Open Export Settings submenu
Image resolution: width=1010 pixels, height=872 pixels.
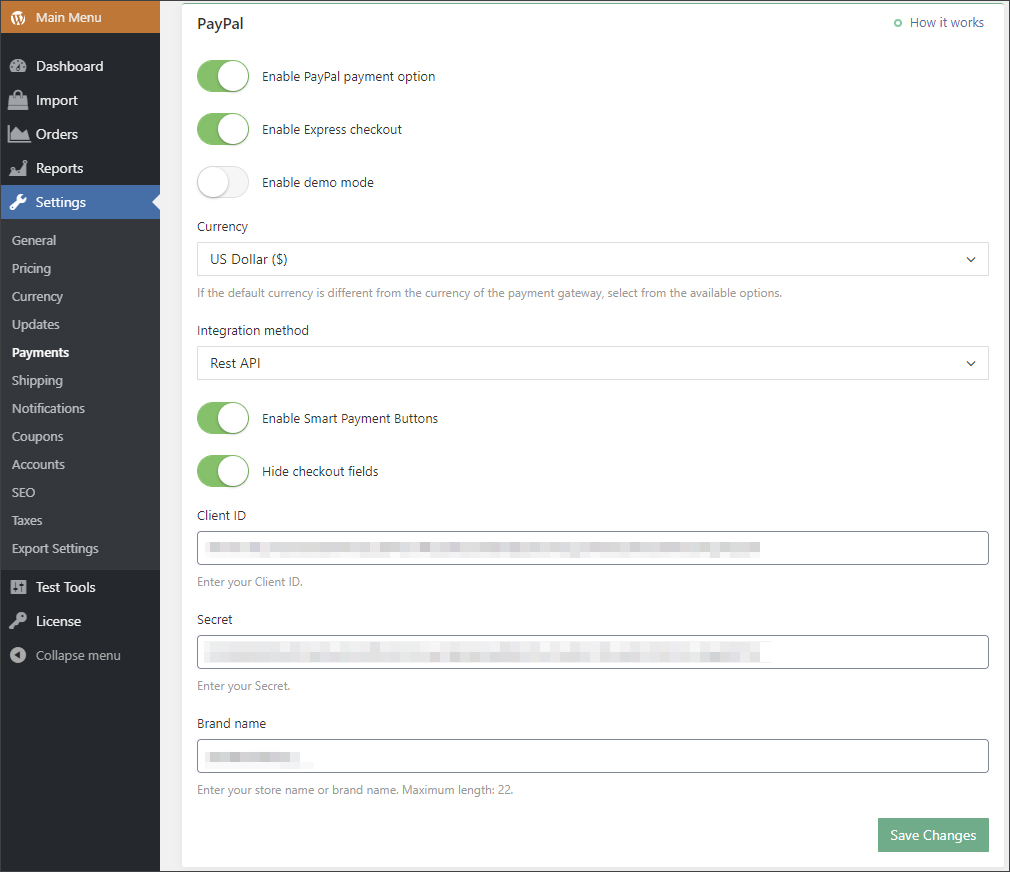click(x=55, y=549)
